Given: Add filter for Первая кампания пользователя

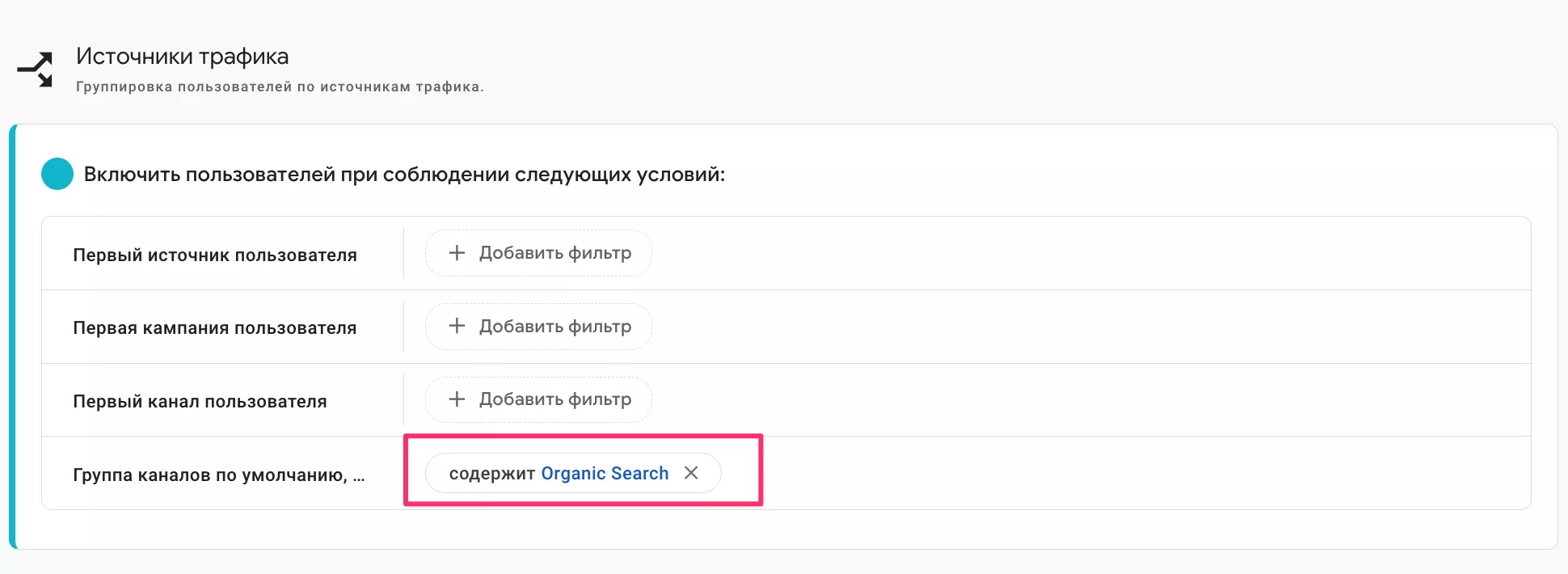Looking at the screenshot, I should tap(538, 327).
